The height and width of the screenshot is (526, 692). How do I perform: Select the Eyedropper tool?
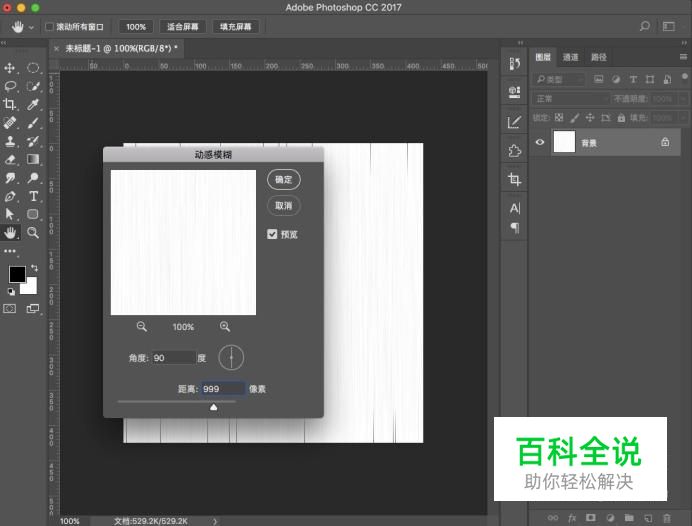point(33,104)
